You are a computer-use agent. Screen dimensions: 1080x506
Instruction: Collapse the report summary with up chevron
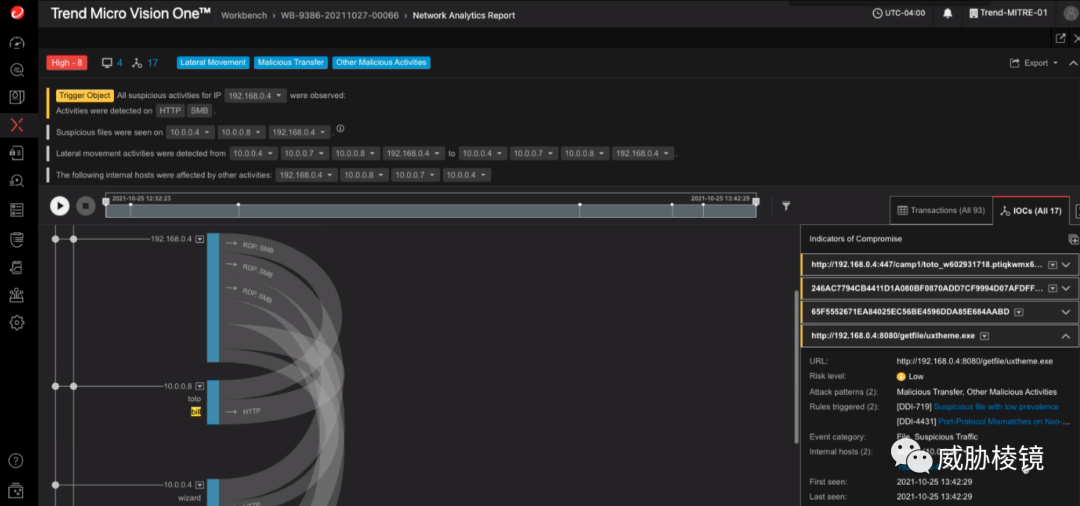1073,63
